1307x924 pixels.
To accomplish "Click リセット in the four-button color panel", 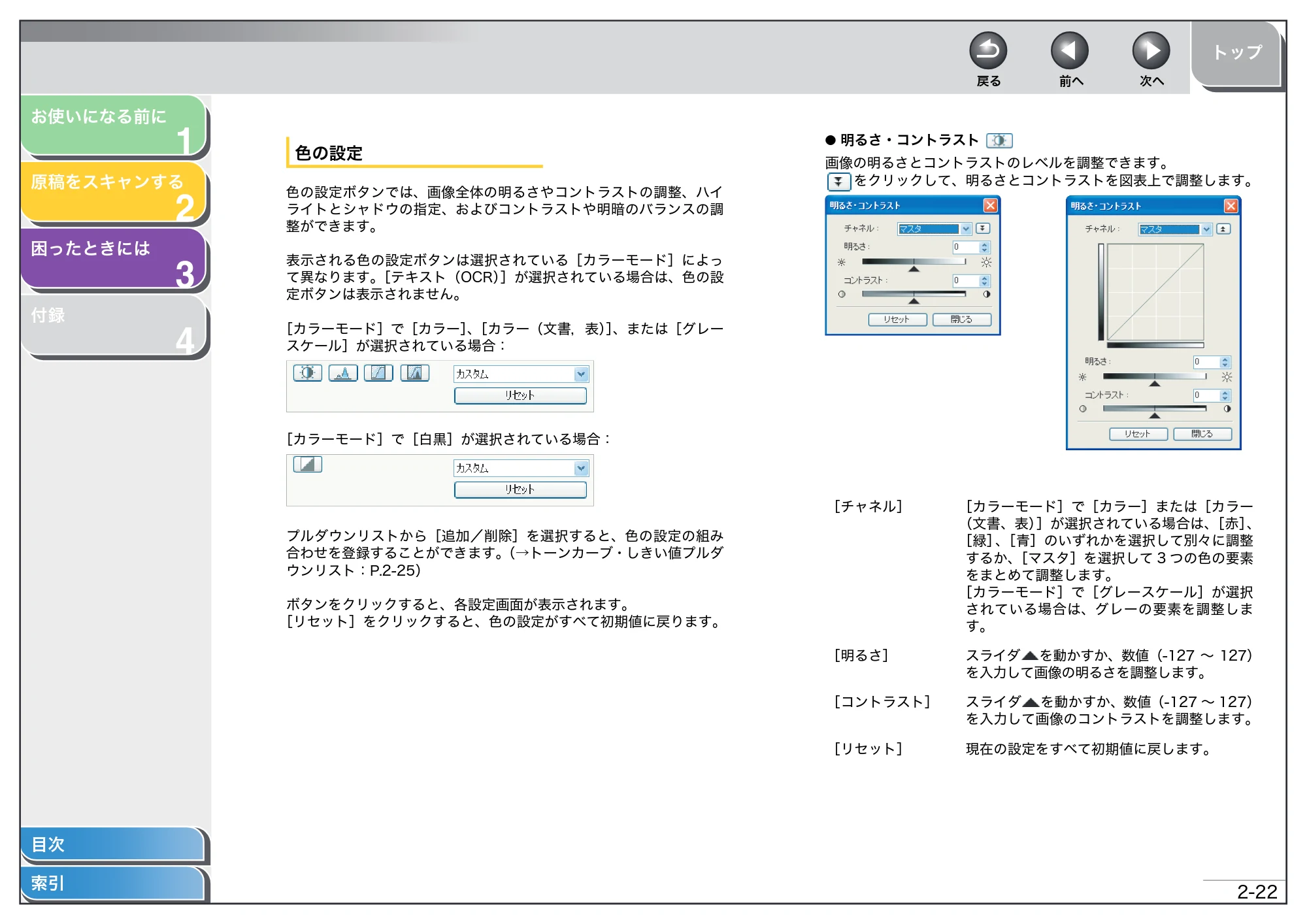I will [520, 395].
